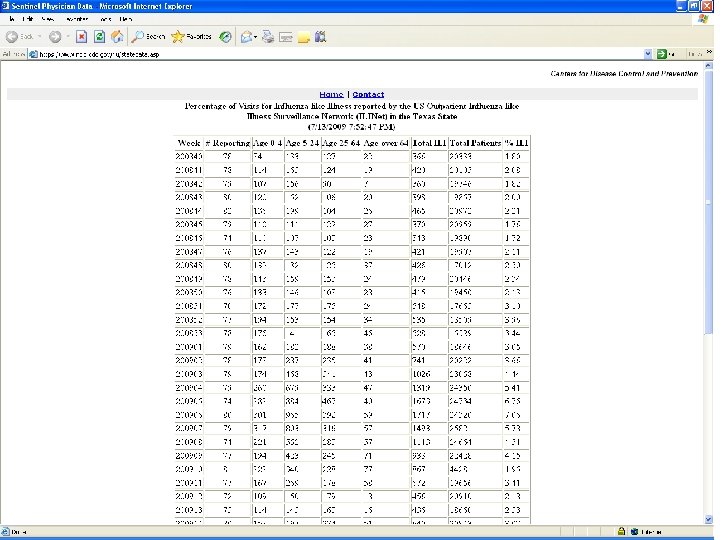Click the Messenger people icon
The image size is (720, 540).
coord(321,37)
